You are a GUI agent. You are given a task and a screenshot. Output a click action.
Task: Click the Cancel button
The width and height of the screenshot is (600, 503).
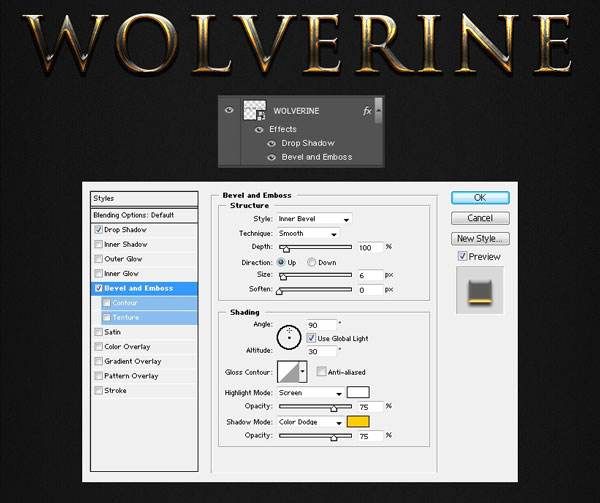pos(480,218)
